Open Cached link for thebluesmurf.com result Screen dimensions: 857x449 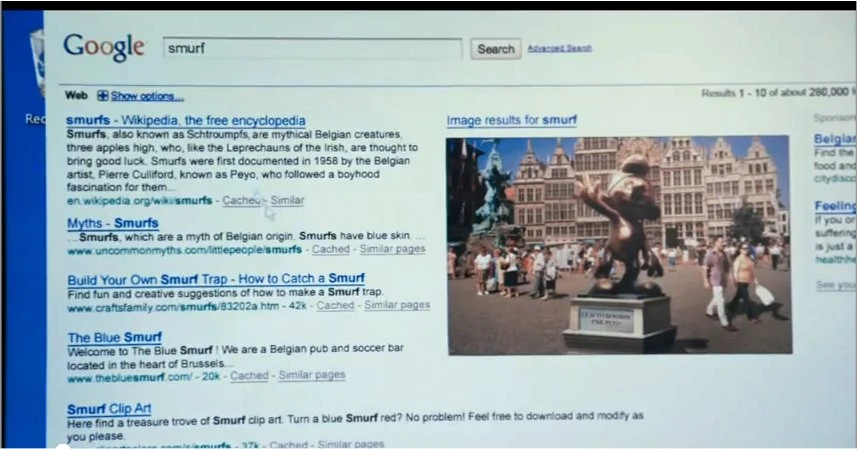[x=249, y=376]
